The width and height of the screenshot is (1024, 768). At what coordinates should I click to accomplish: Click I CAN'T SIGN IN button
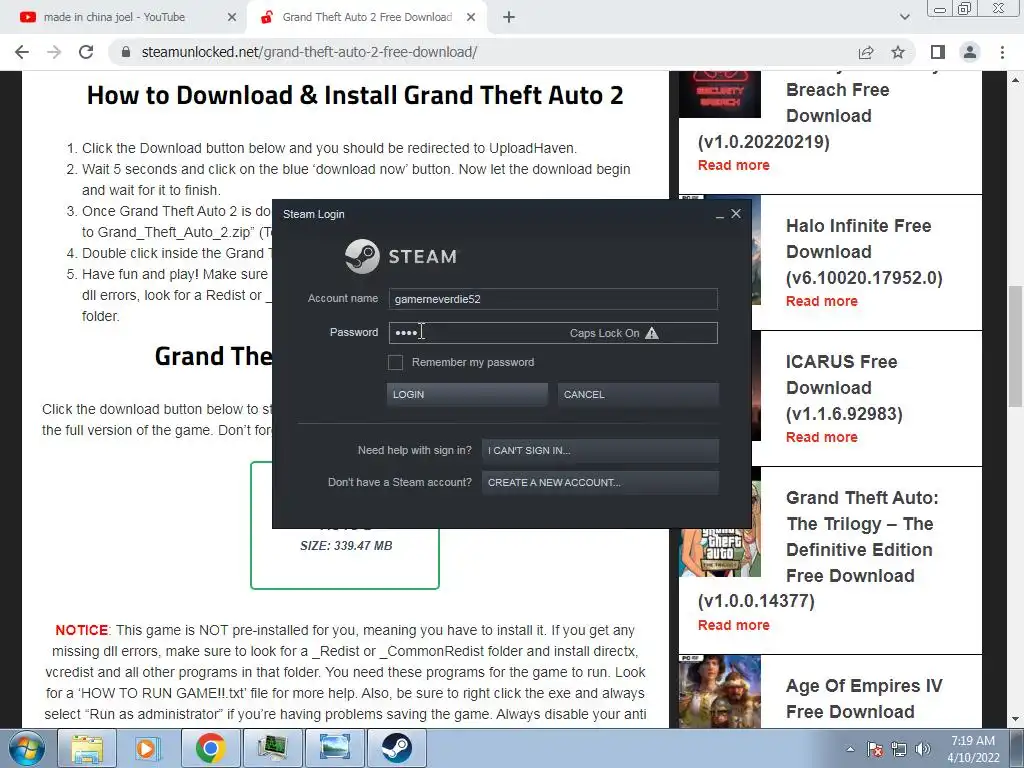600,451
